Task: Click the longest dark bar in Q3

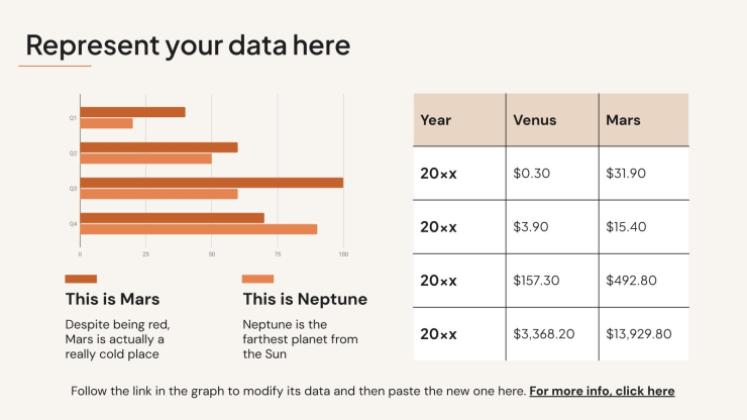Action: point(211,183)
